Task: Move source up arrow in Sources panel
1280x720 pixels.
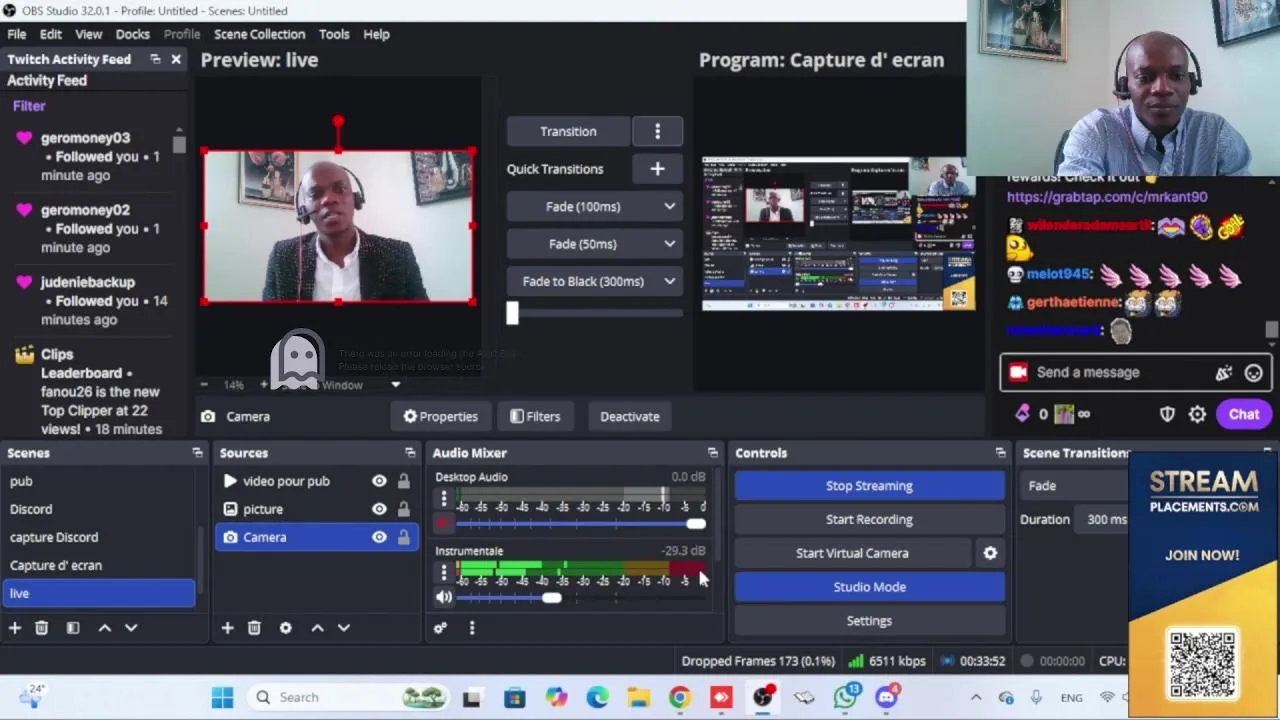Action: coord(317,628)
